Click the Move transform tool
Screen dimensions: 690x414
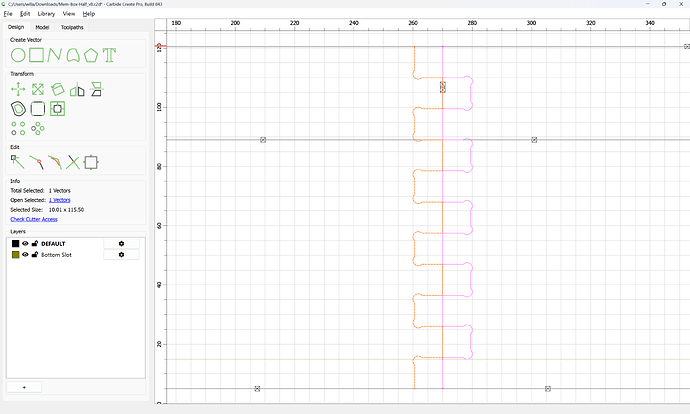(x=18, y=89)
